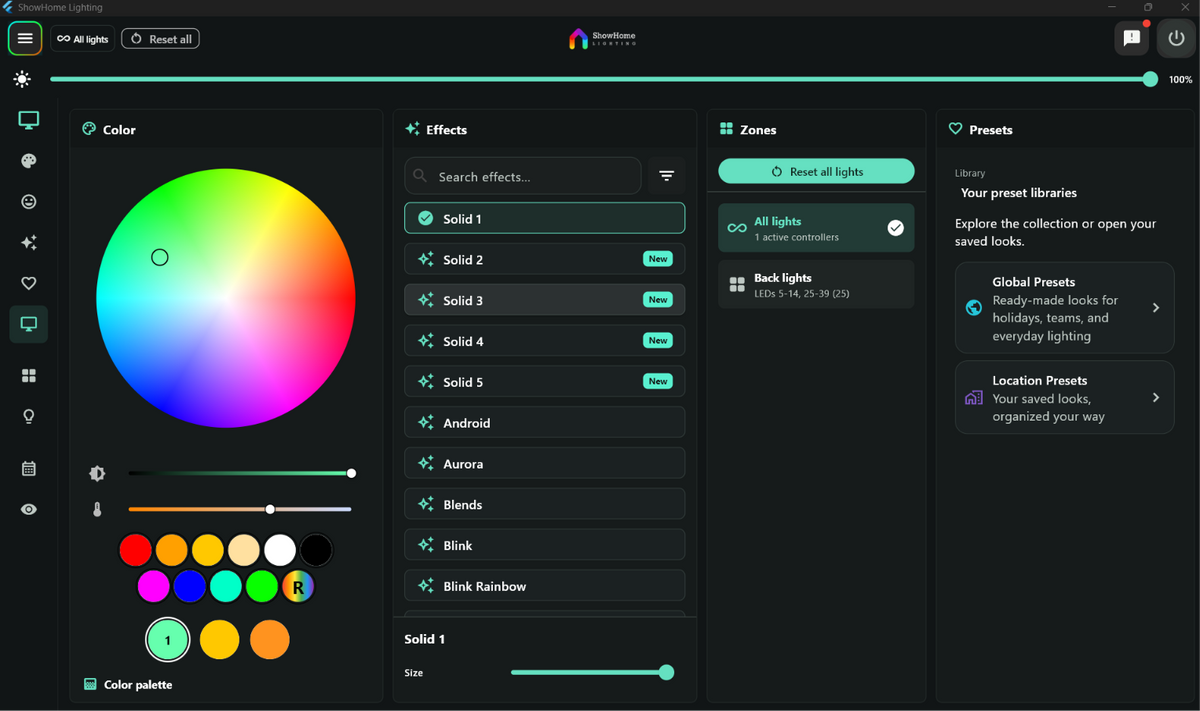Pick the blue color swatch
1200x711 pixels.
[x=189, y=587]
